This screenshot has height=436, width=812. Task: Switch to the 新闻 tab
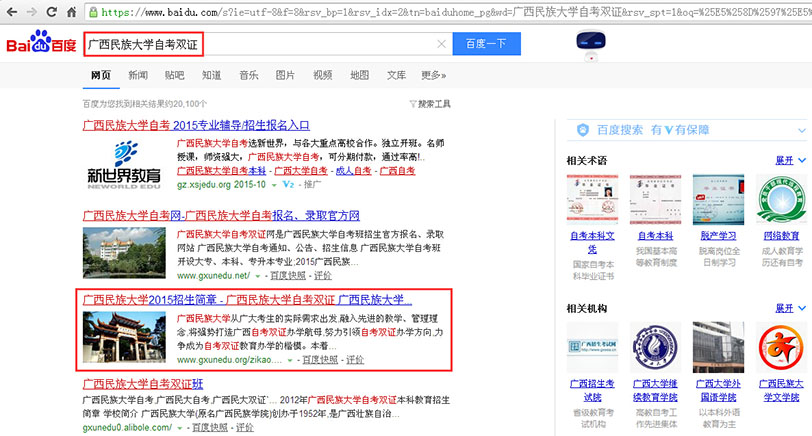(138, 76)
